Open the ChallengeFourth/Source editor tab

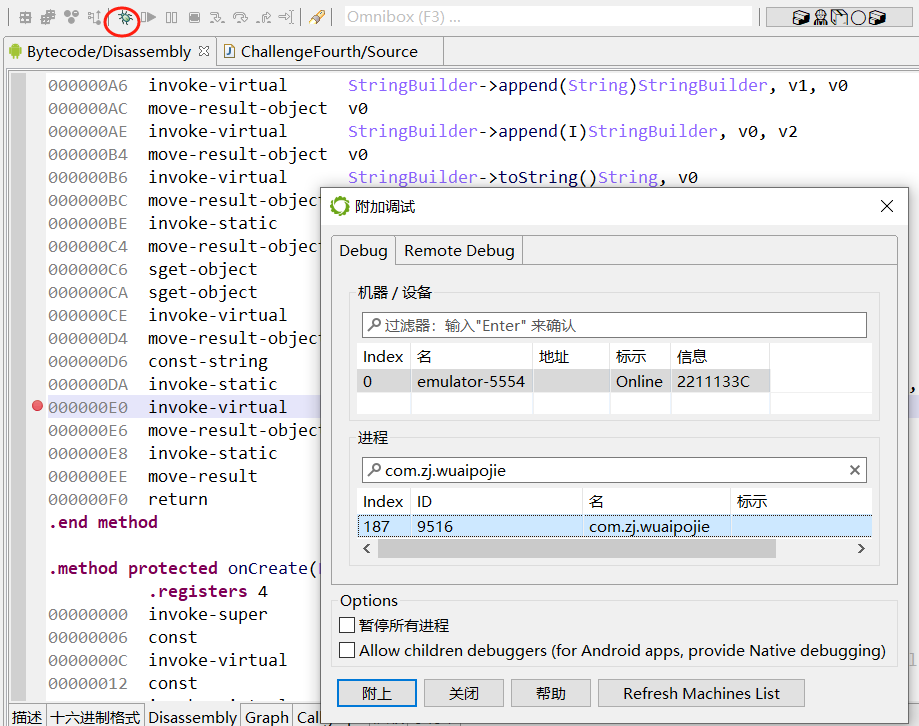point(328,51)
